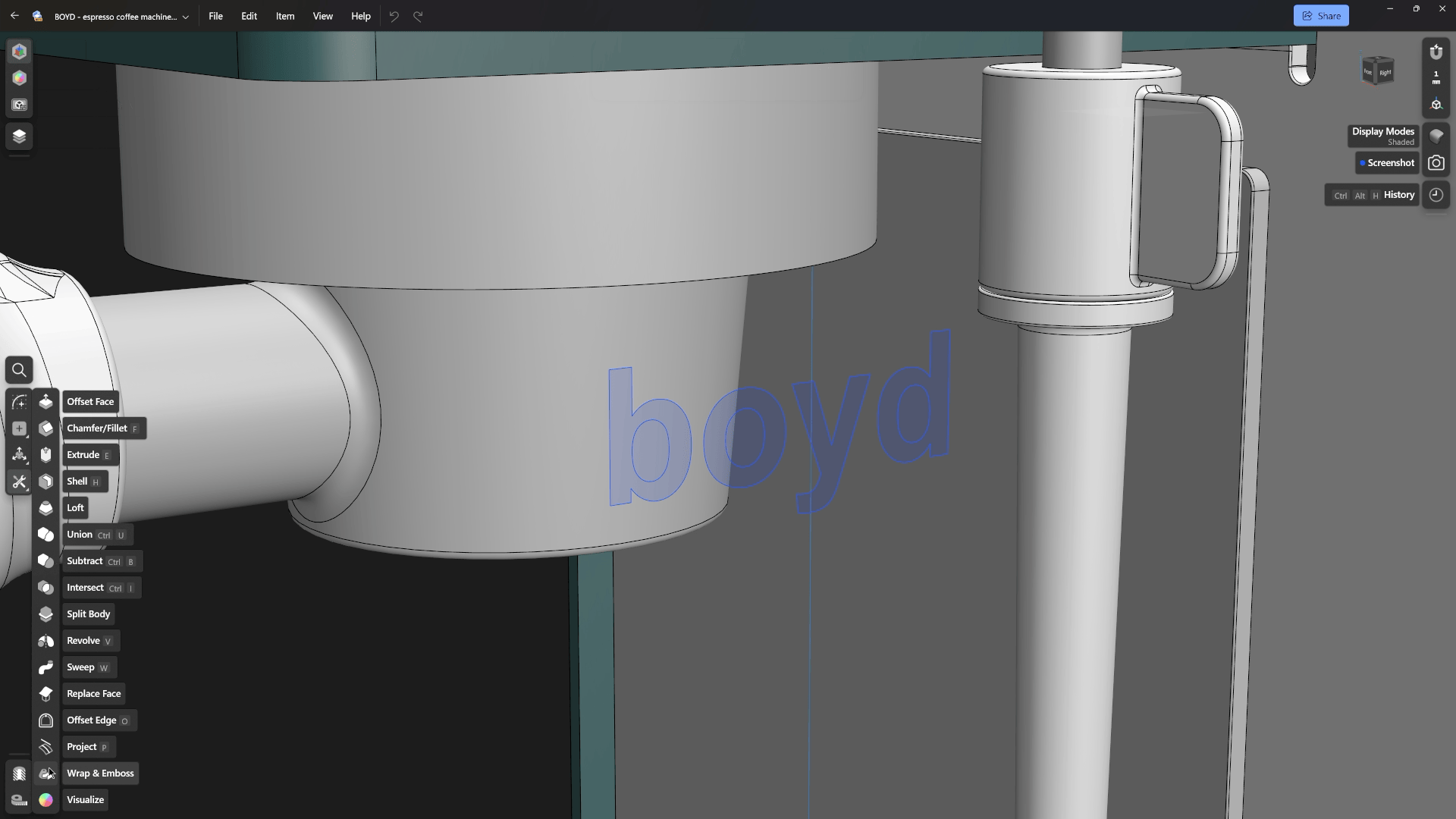Viewport: 1456px width, 819px height.
Task: Click the Front face of view cube
Action: coord(1368,72)
